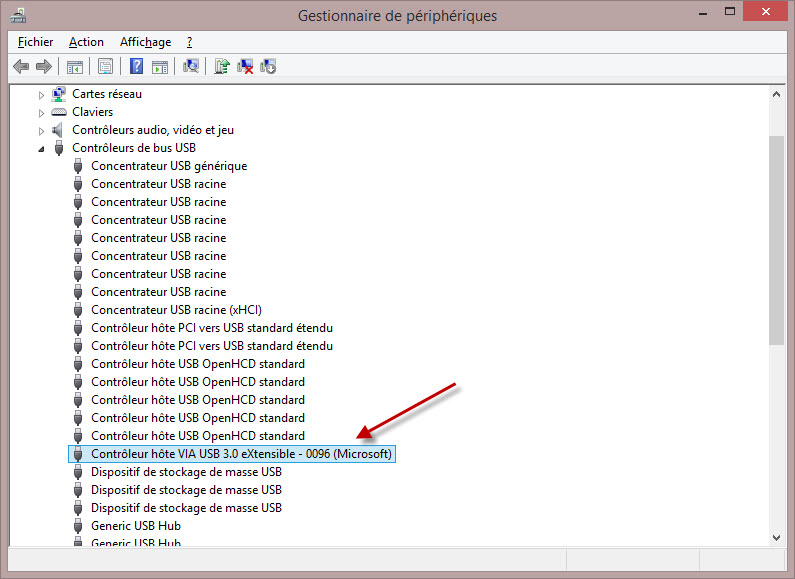Click Update driver software toolbar icon

(222, 67)
